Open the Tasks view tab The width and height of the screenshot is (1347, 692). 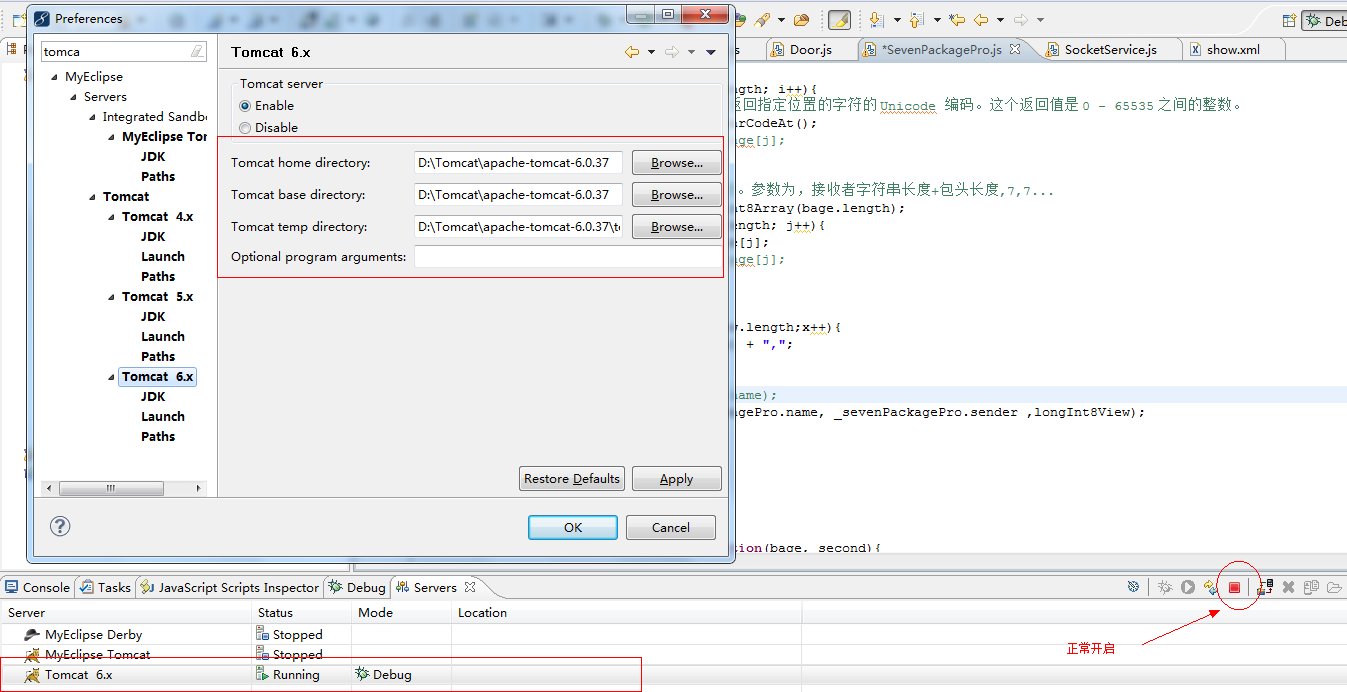point(105,587)
